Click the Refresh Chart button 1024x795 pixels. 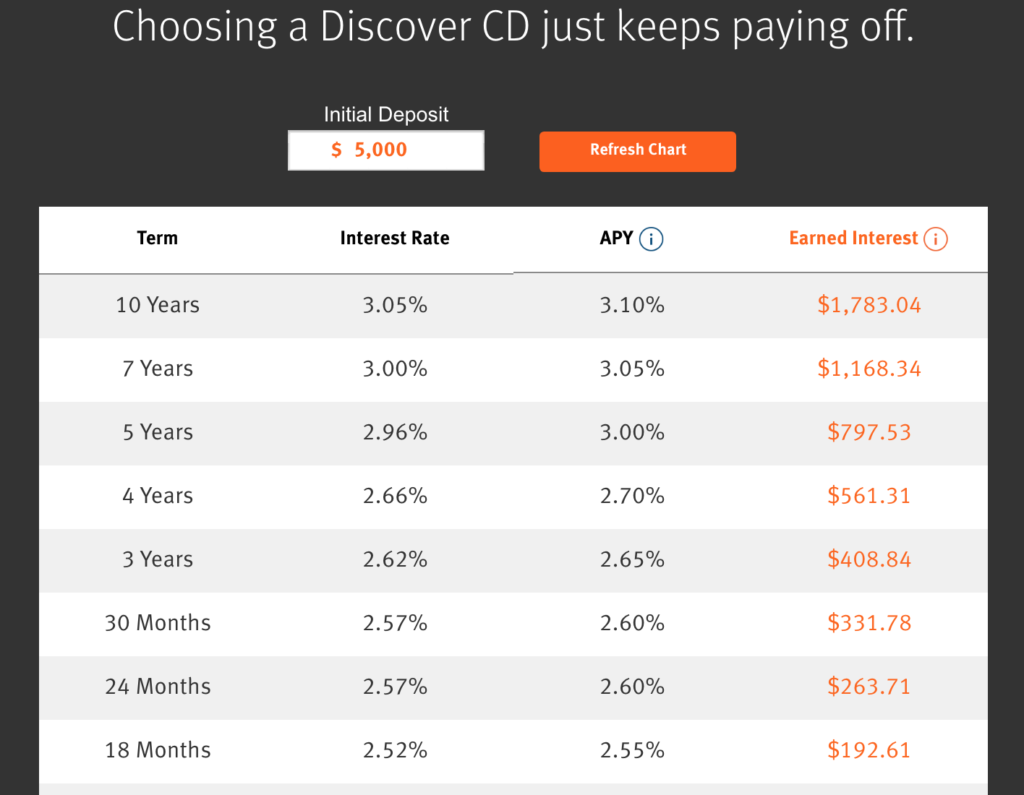click(637, 150)
